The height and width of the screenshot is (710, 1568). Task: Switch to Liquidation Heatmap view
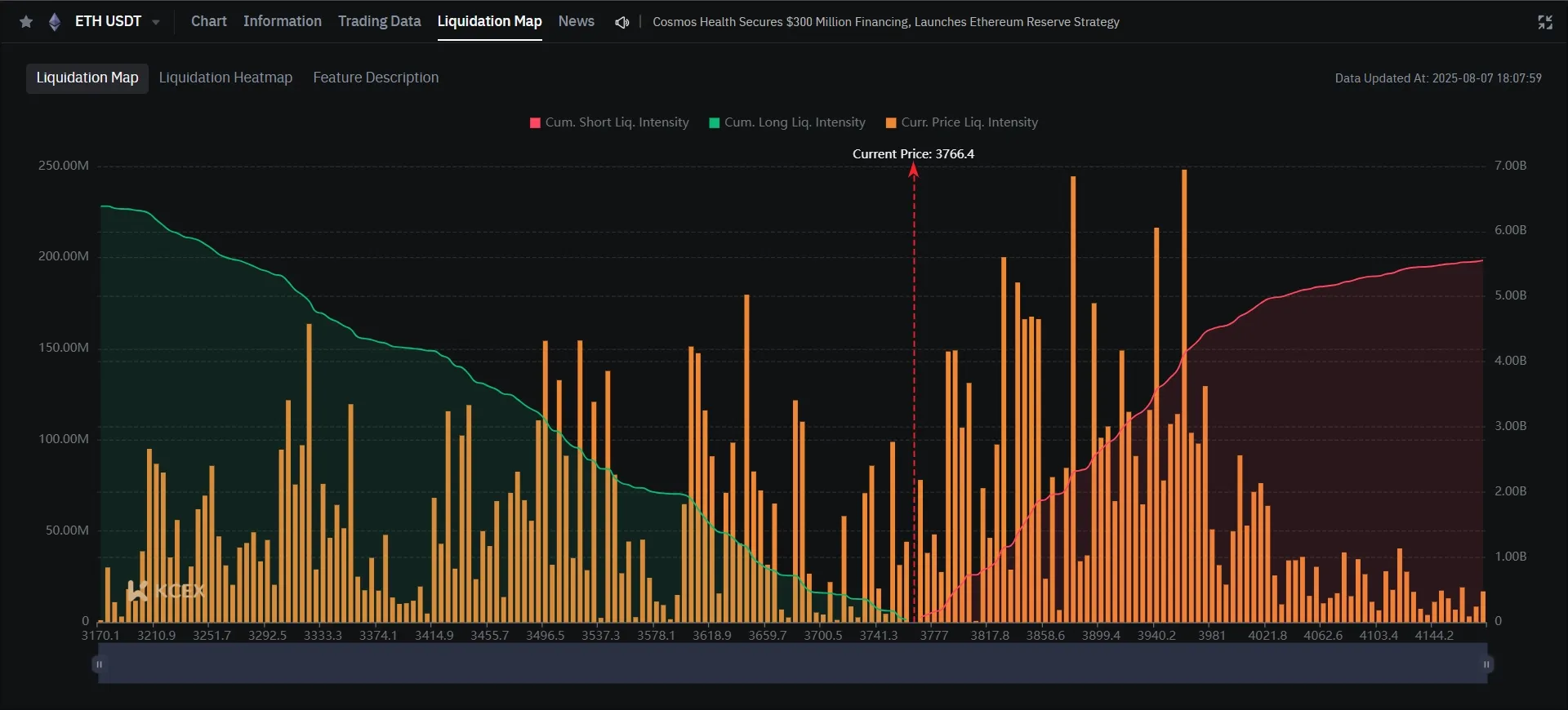point(225,78)
